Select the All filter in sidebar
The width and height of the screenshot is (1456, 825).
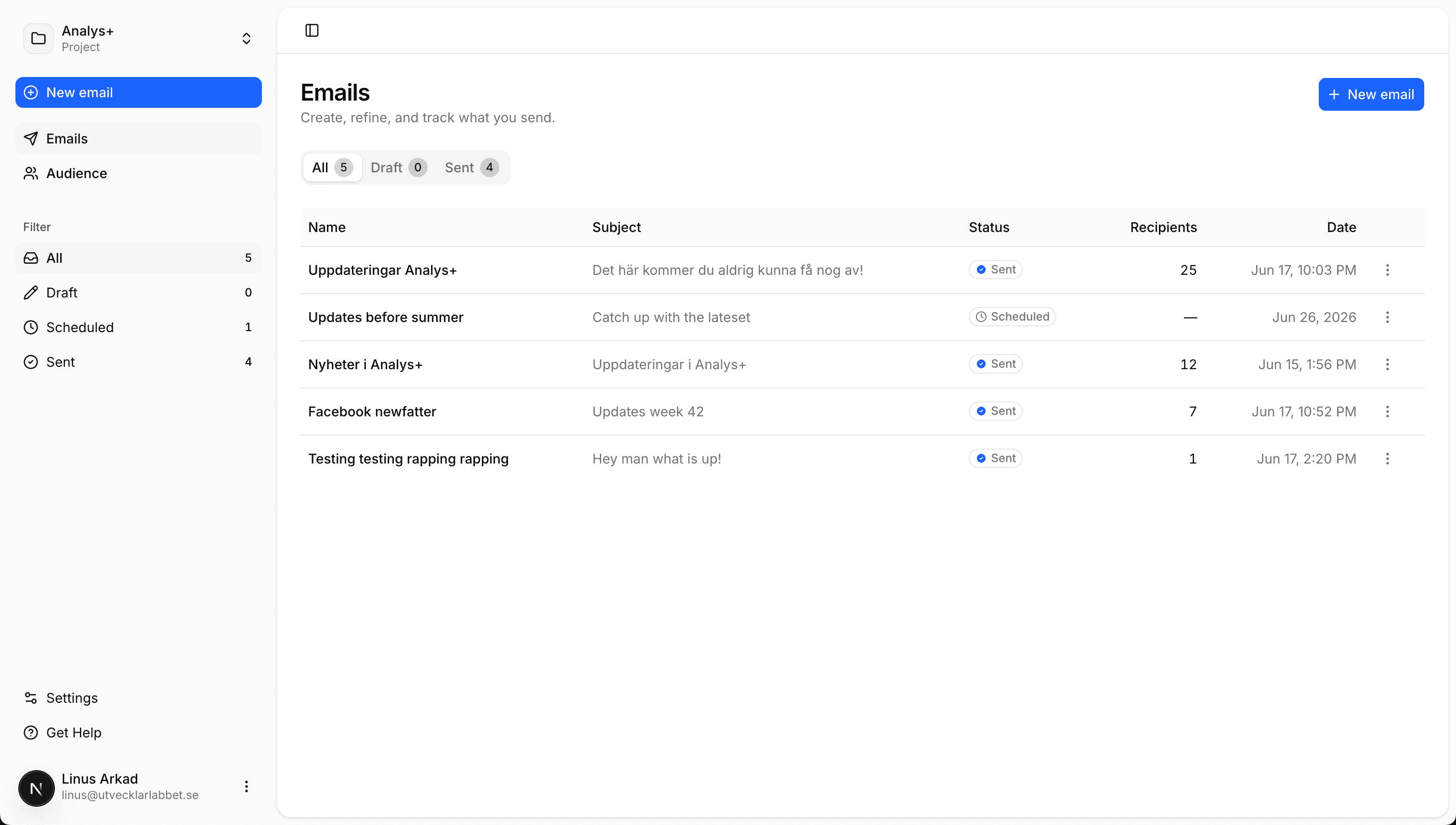(x=138, y=258)
